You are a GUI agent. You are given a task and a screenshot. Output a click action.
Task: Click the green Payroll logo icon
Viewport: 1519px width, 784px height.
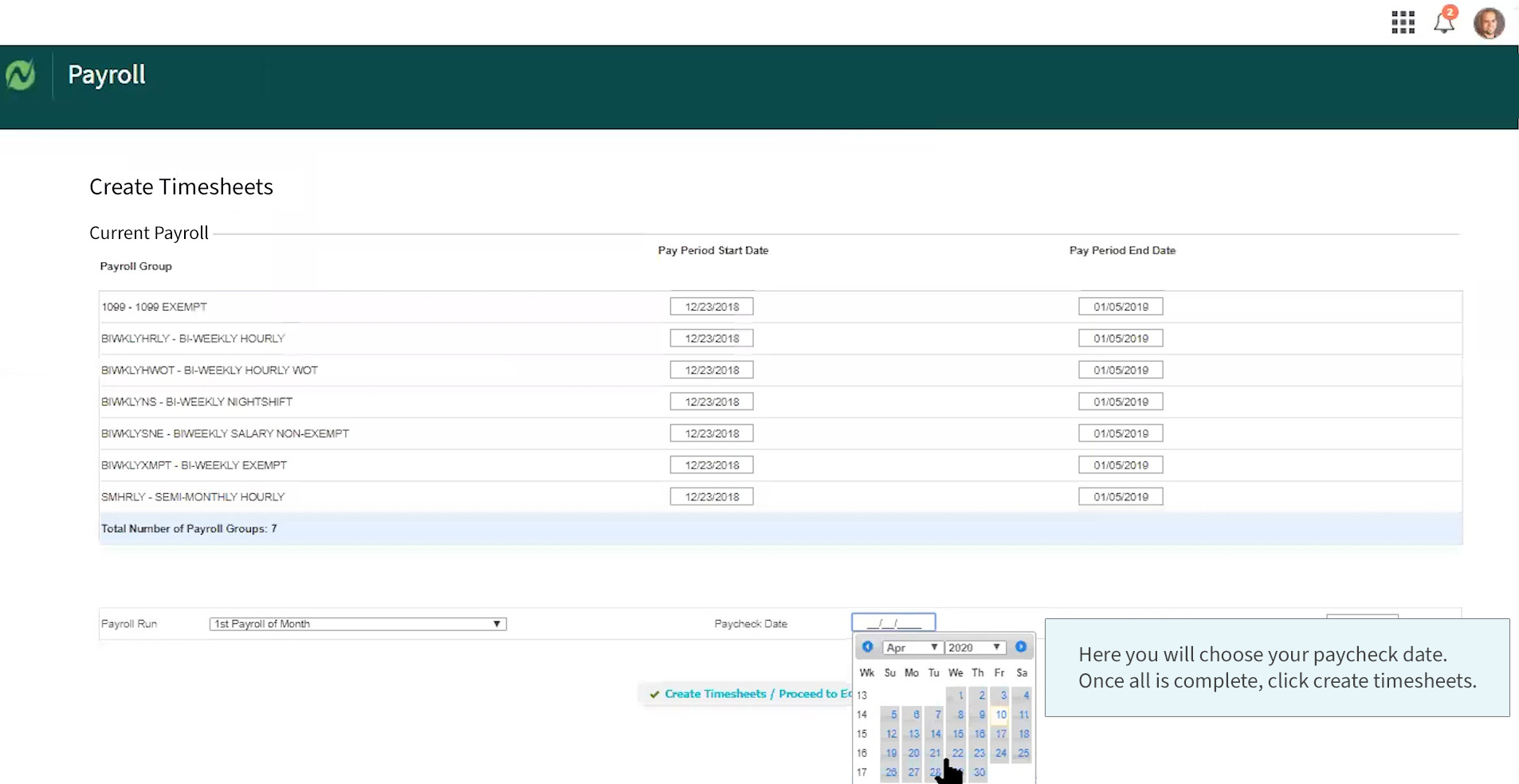click(x=21, y=76)
